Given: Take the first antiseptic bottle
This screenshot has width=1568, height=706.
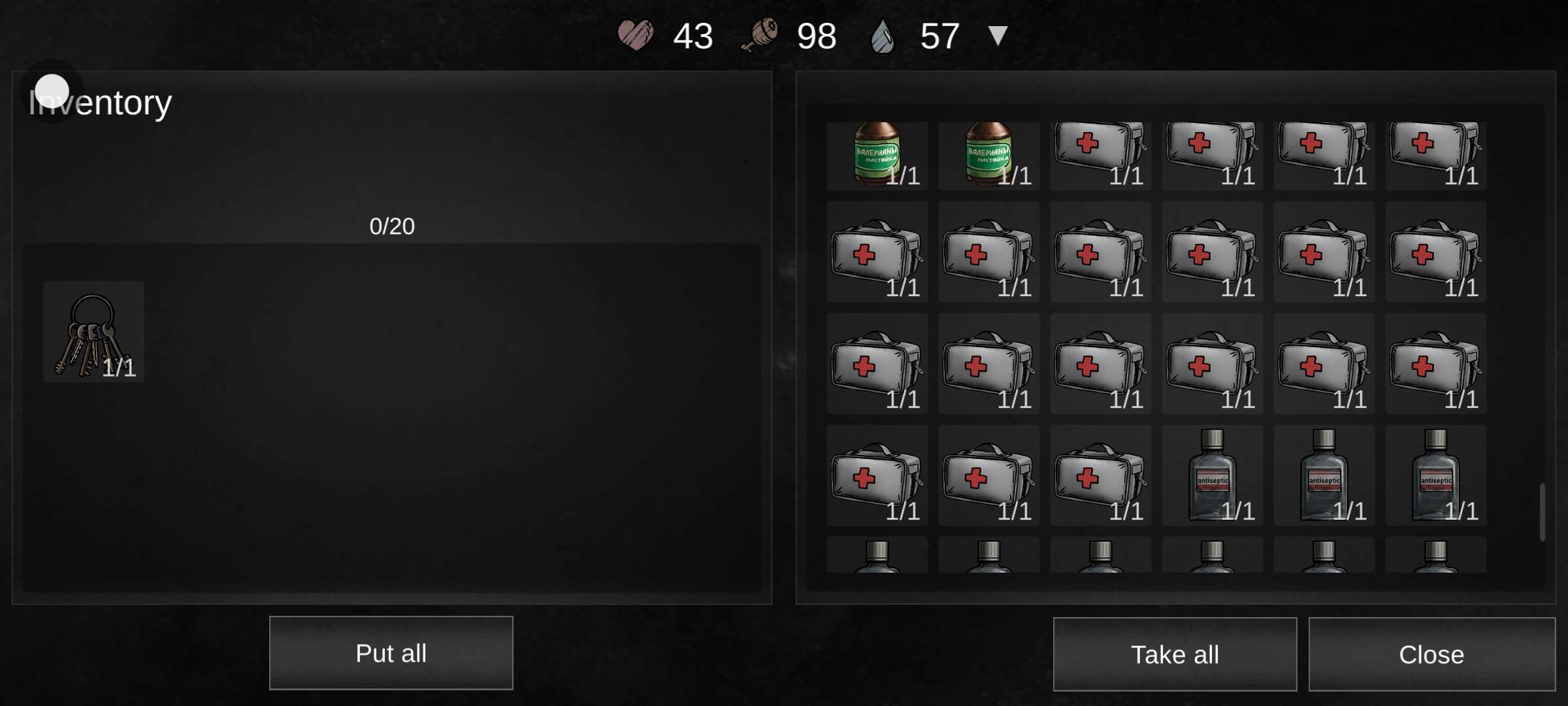Looking at the screenshot, I should (x=1212, y=475).
